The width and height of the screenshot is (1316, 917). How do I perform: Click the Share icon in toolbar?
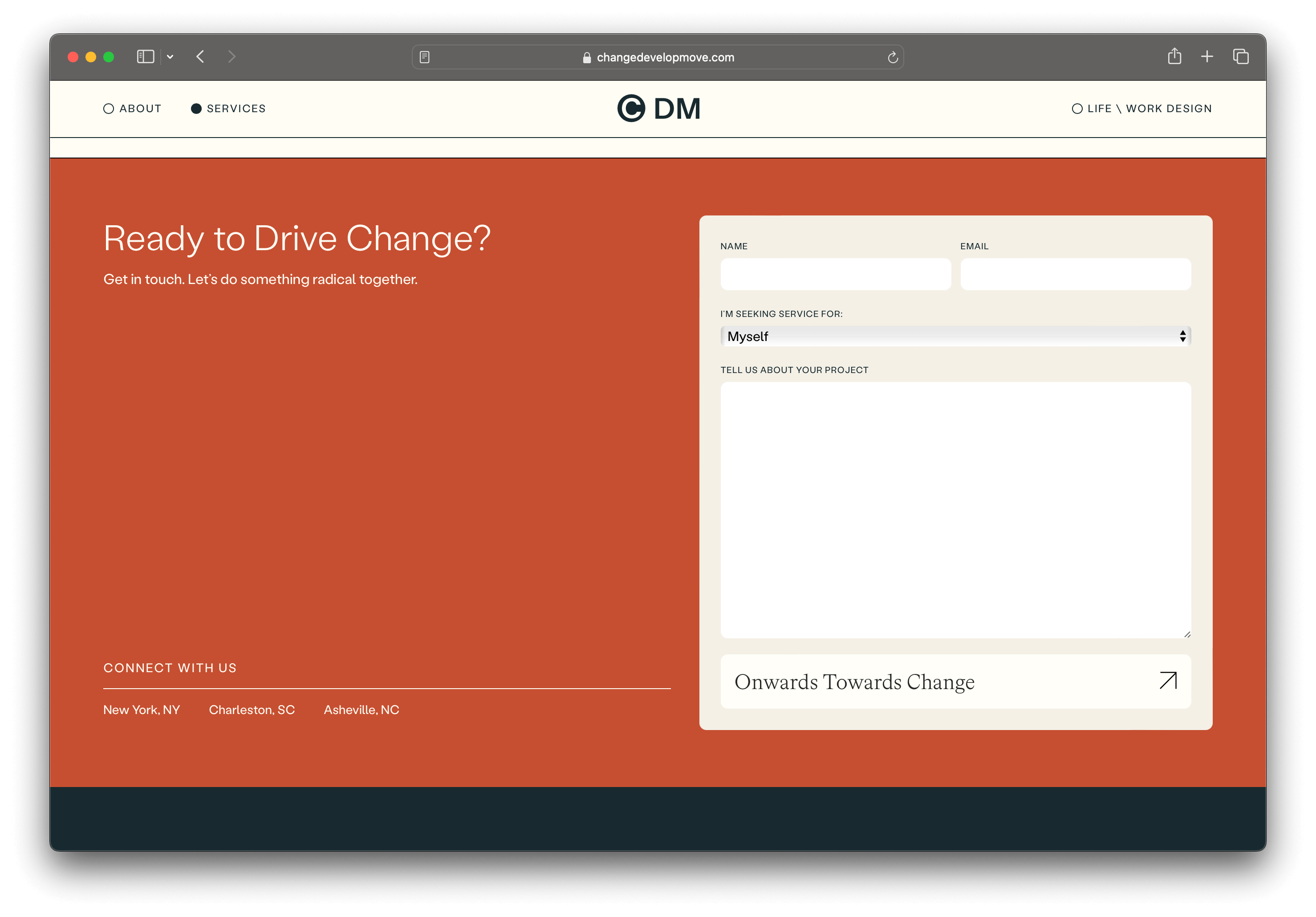[x=1174, y=56]
